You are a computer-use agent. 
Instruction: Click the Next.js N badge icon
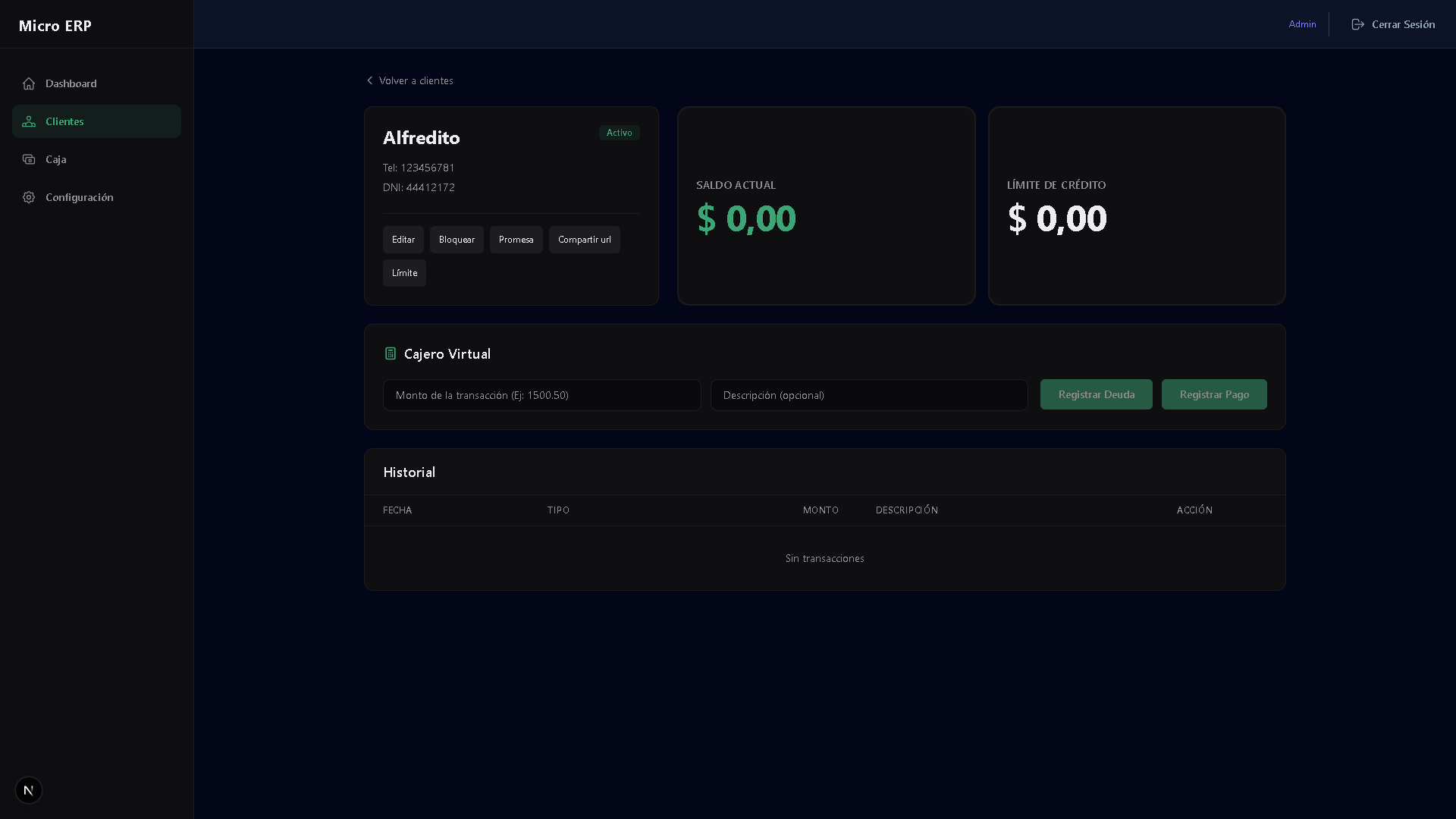point(29,790)
